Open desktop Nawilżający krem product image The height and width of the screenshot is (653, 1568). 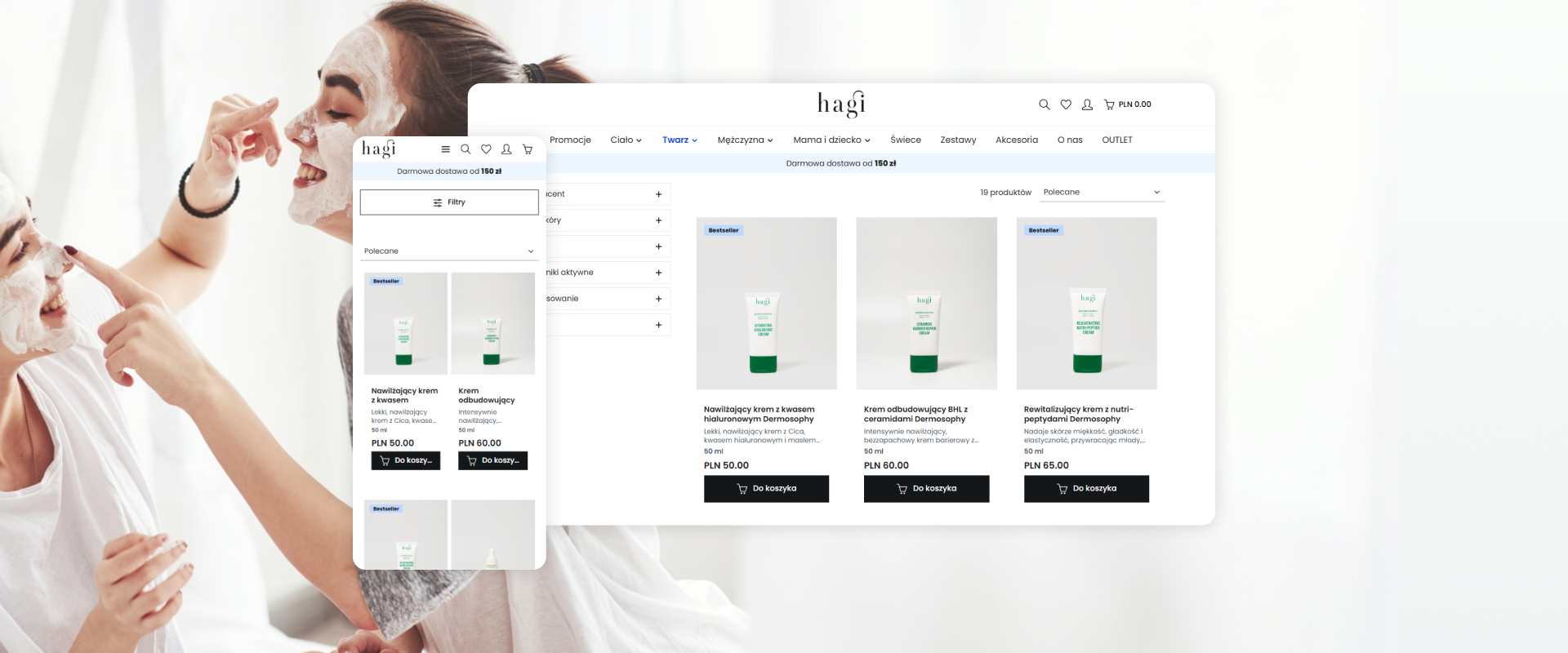point(766,303)
